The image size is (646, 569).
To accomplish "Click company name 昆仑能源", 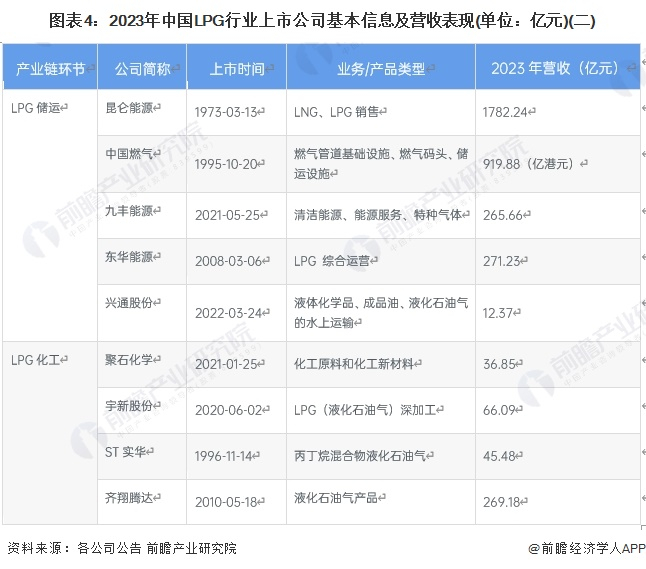I will pyautogui.click(x=129, y=108).
